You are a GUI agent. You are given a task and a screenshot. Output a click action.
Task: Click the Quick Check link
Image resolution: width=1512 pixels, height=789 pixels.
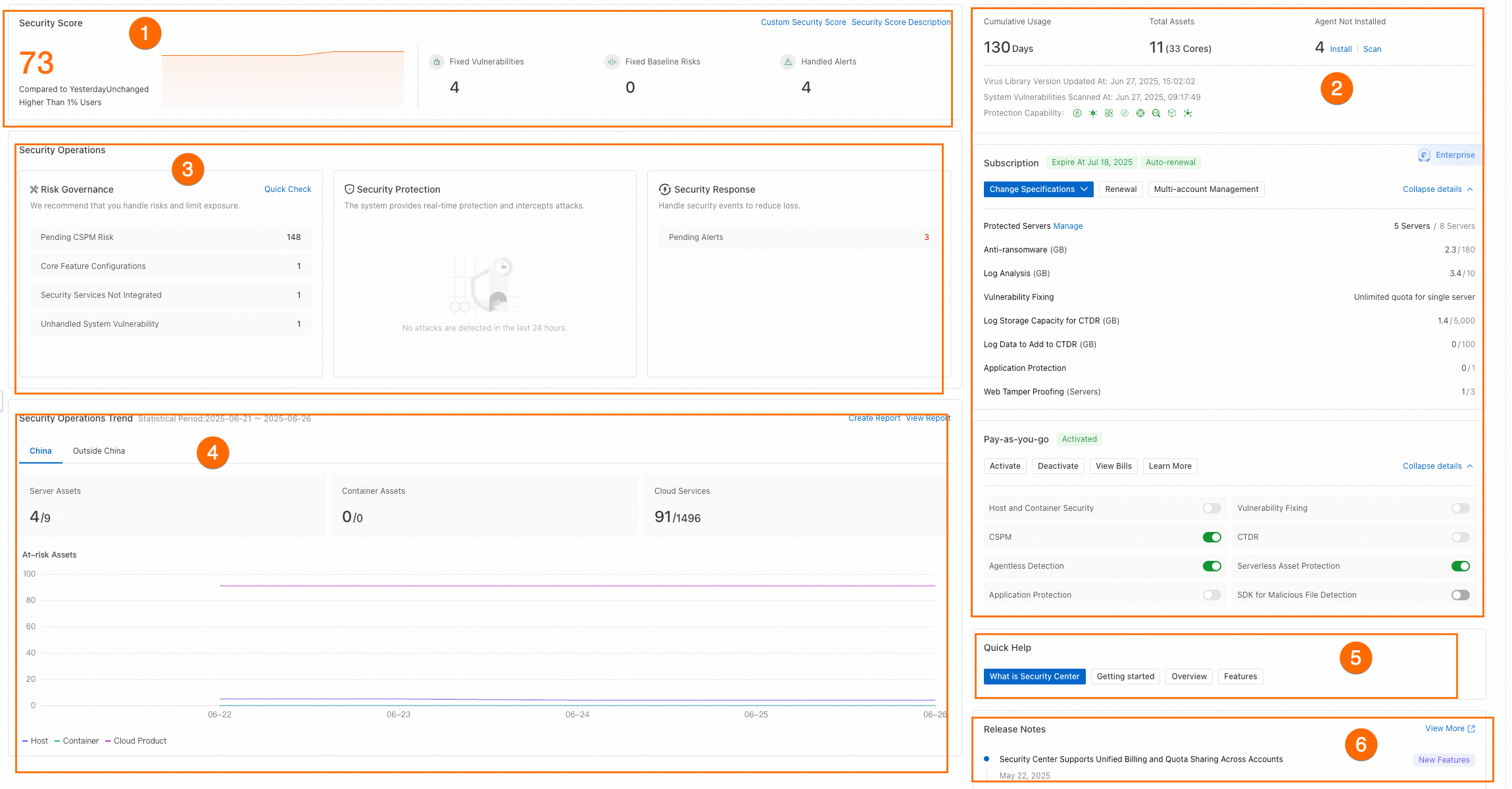point(287,189)
